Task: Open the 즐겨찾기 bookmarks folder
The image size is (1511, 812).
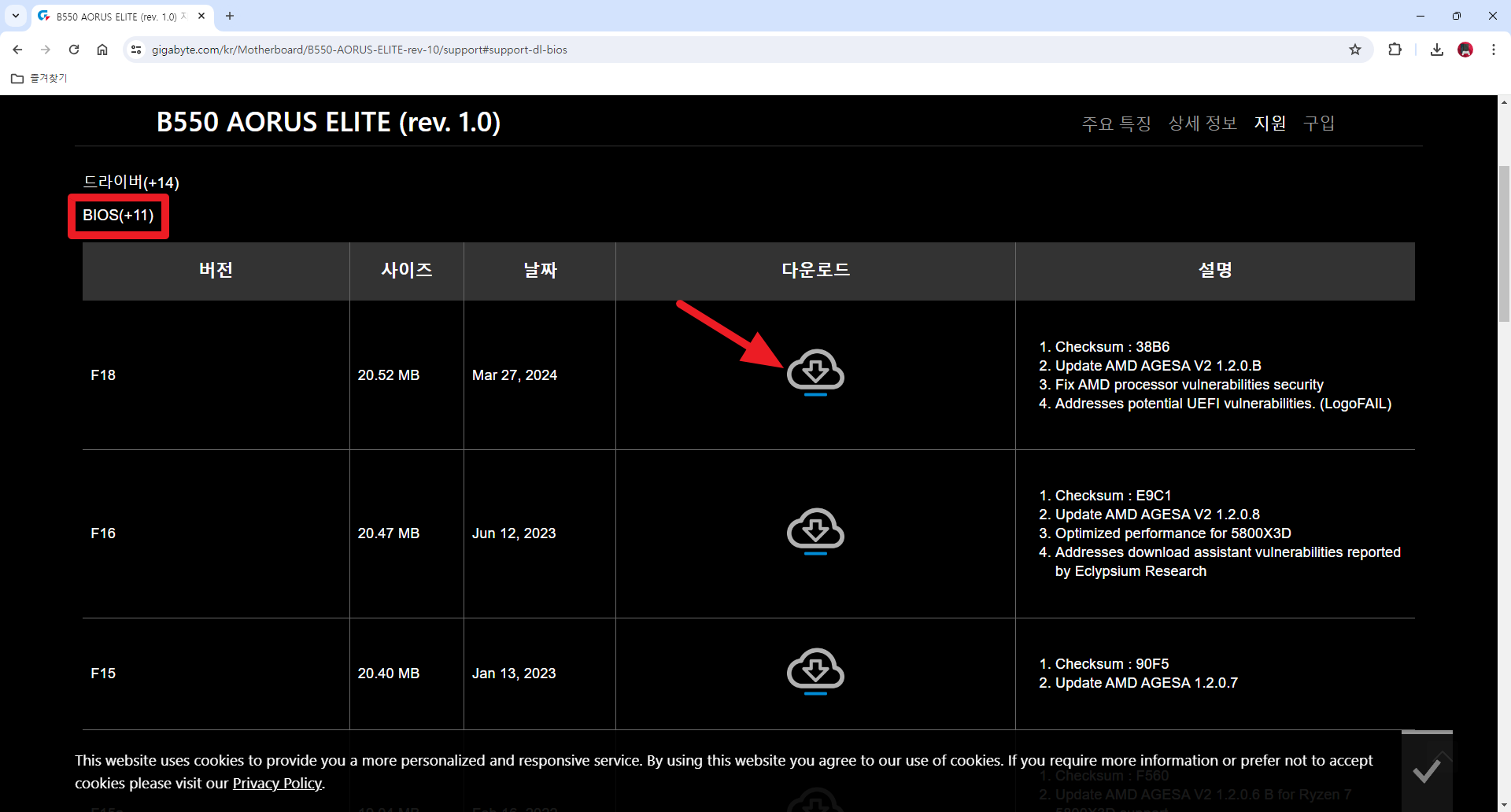Action: click(x=39, y=78)
